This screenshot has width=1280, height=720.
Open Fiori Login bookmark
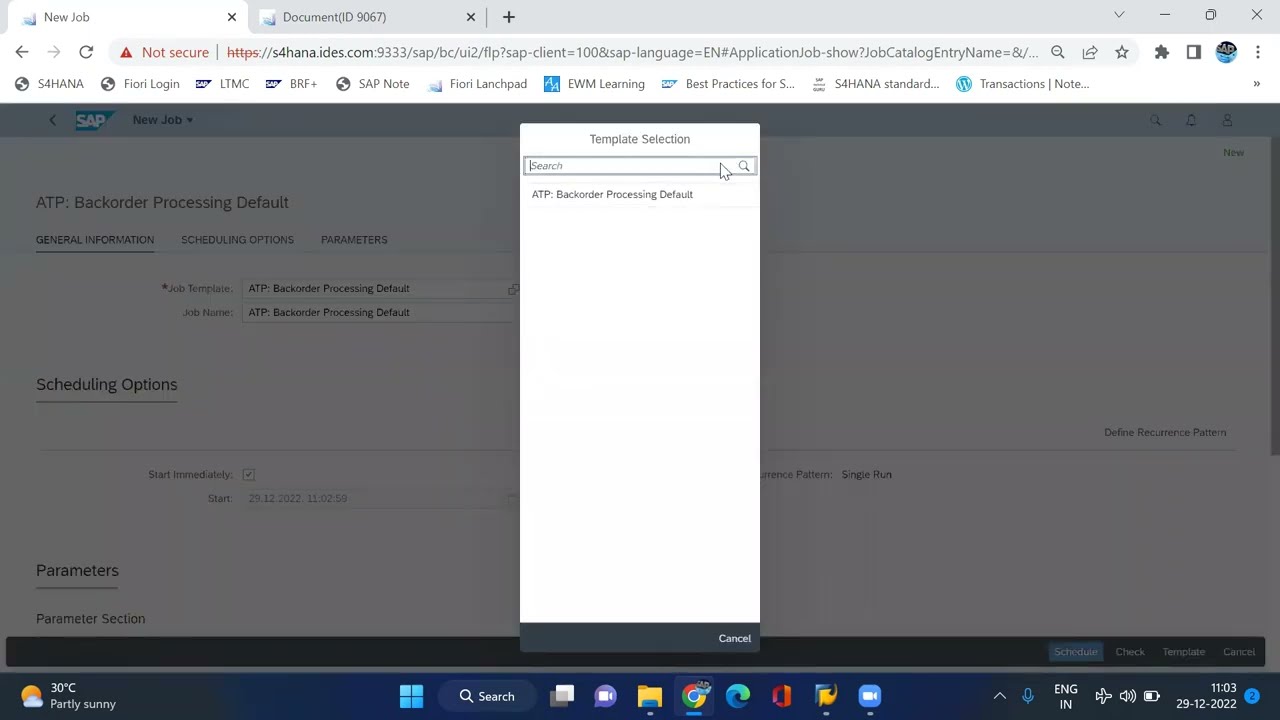[x=140, y=84]
